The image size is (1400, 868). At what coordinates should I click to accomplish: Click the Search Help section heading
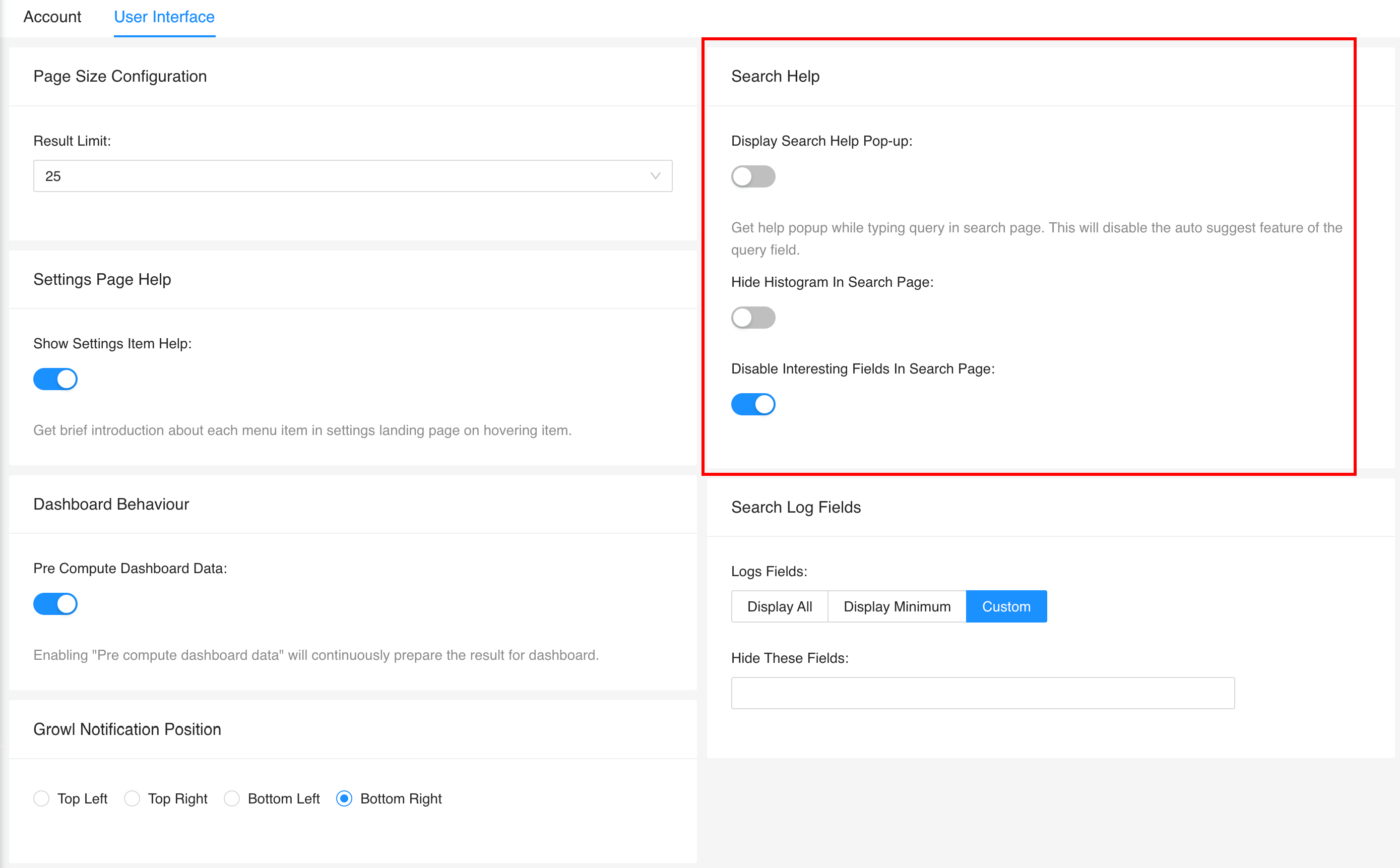point(775,76)
